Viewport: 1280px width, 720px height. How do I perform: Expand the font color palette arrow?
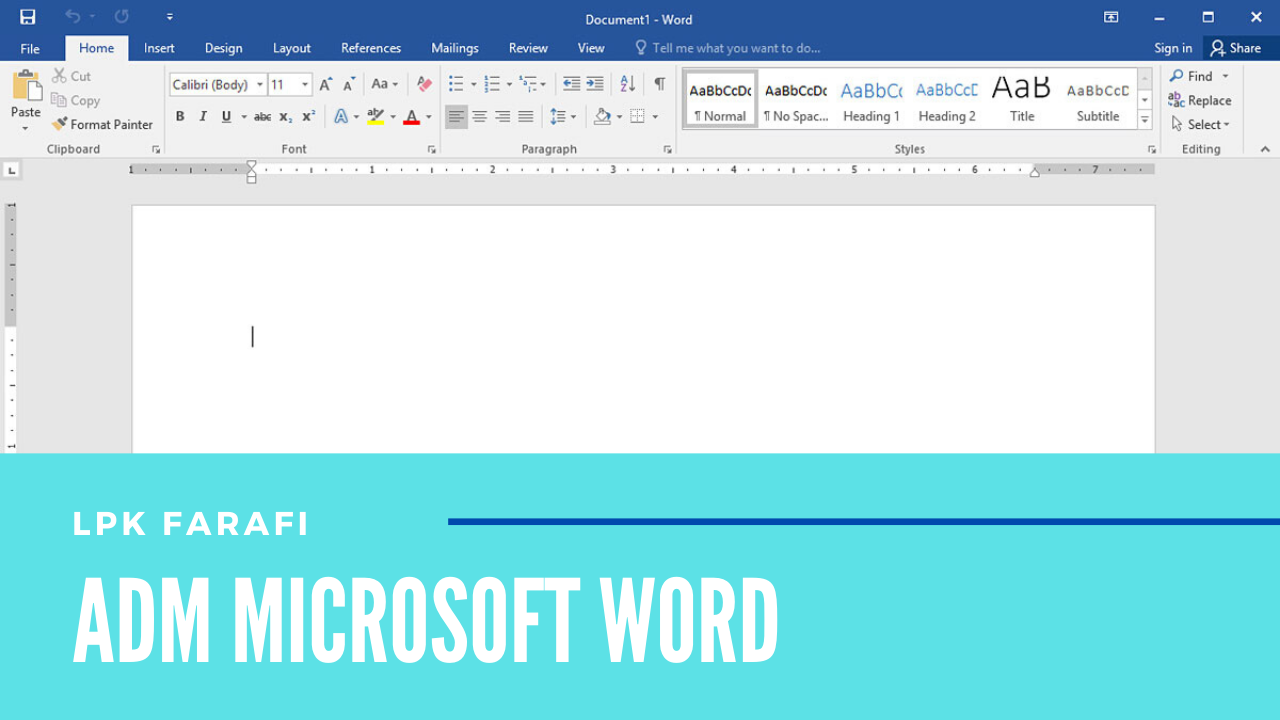tap(428, 117)
